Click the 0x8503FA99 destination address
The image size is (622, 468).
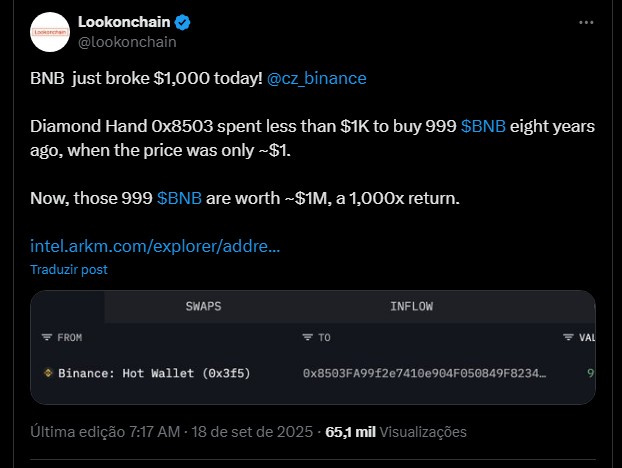(424, 373)
